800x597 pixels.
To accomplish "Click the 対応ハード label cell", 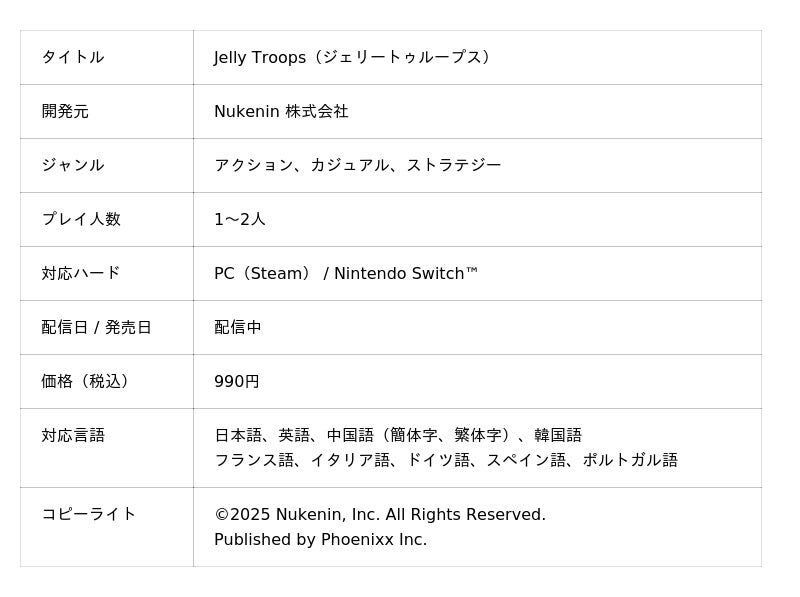I will (x=81, y=273).
